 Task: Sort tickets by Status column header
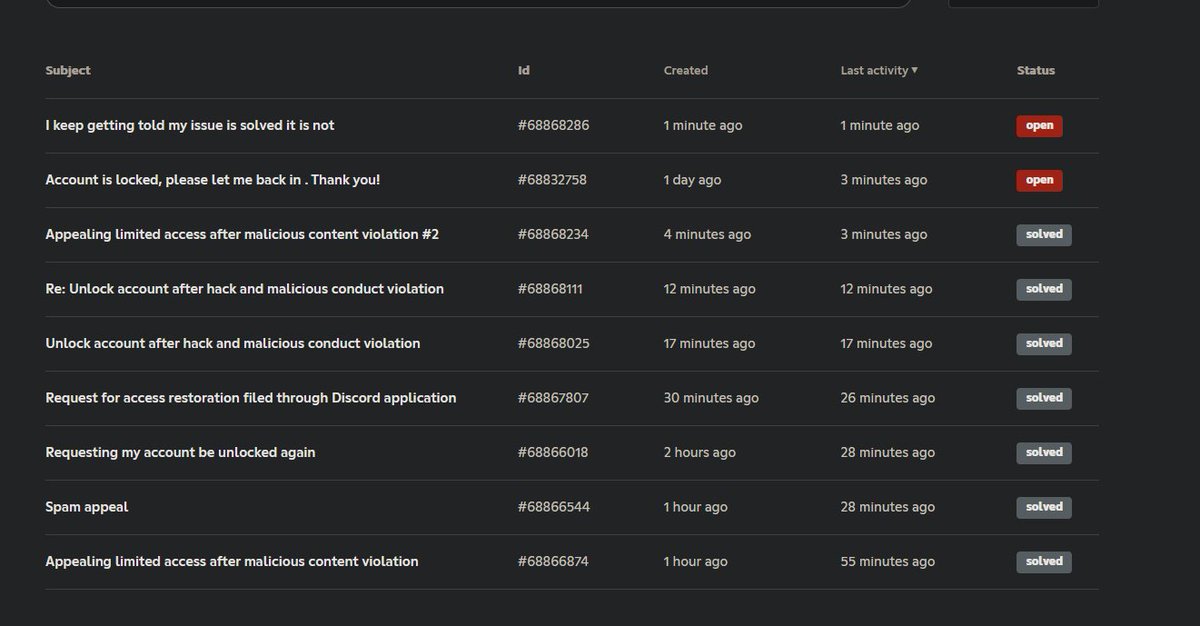click(x=1036, y=71)
